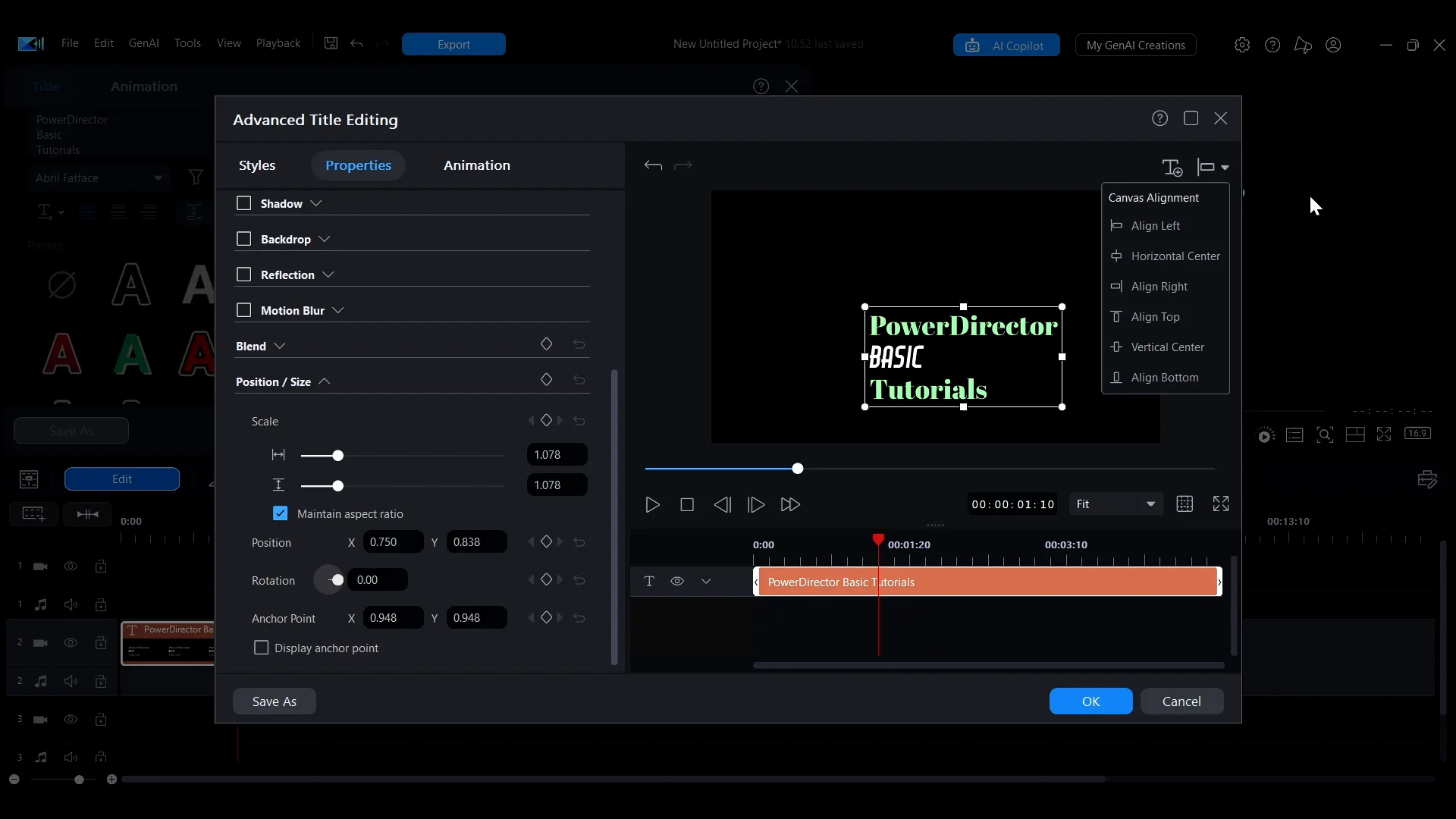
Task: Add keyframe for Position / Size
Action: tap(546, 379)
